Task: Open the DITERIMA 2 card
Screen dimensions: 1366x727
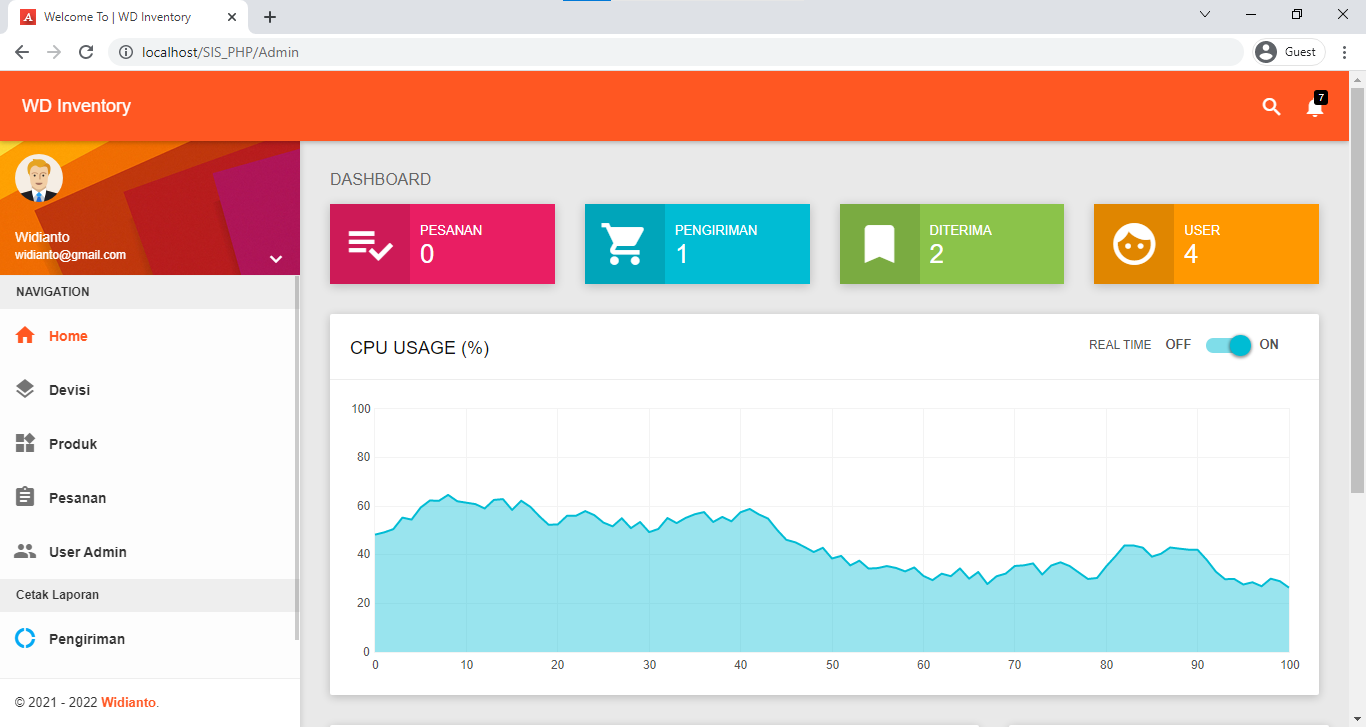Action: (x=952, y=244)
